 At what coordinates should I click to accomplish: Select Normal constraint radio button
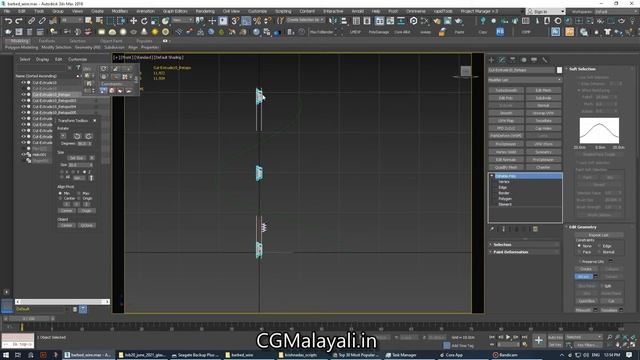600,252
